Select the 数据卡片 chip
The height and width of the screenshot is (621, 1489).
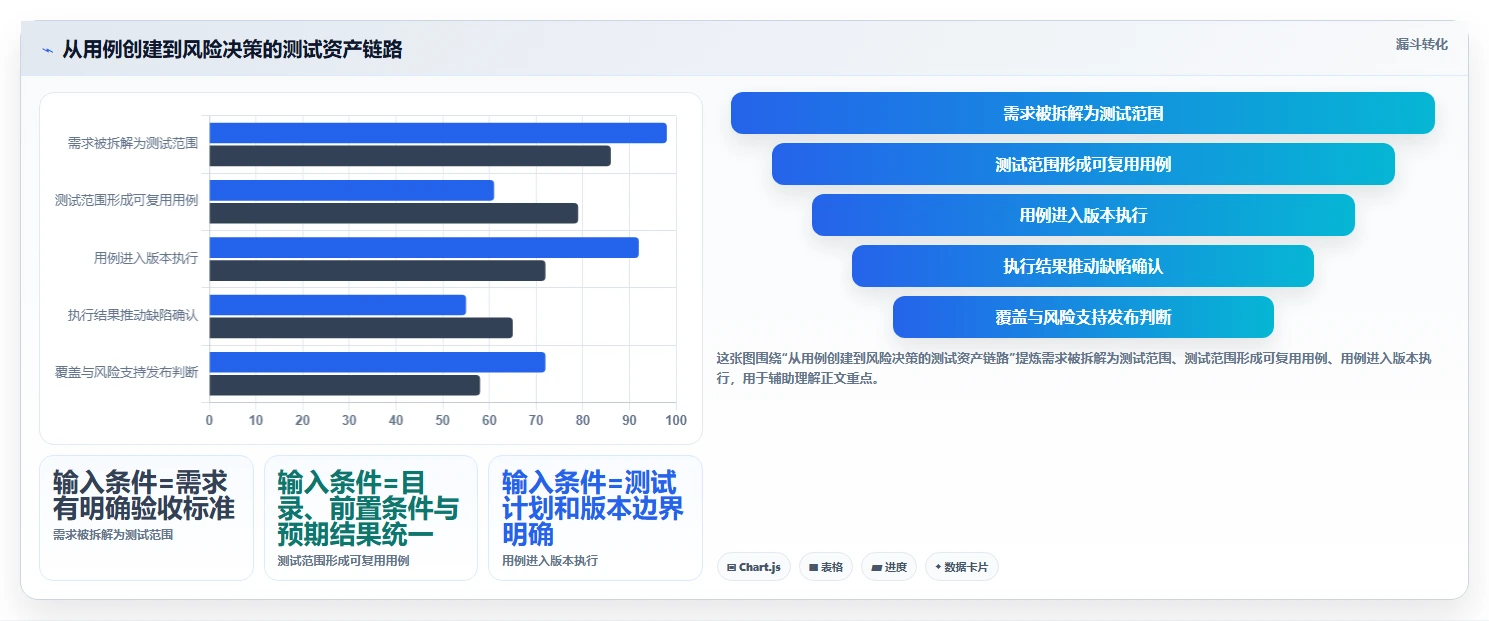coord(962,567)
